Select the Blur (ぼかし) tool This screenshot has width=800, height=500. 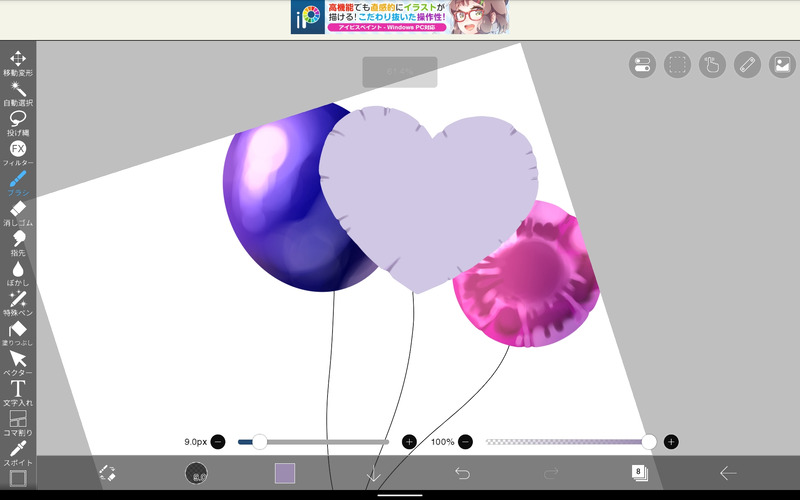pyautogui.click(x=18, y=273)
